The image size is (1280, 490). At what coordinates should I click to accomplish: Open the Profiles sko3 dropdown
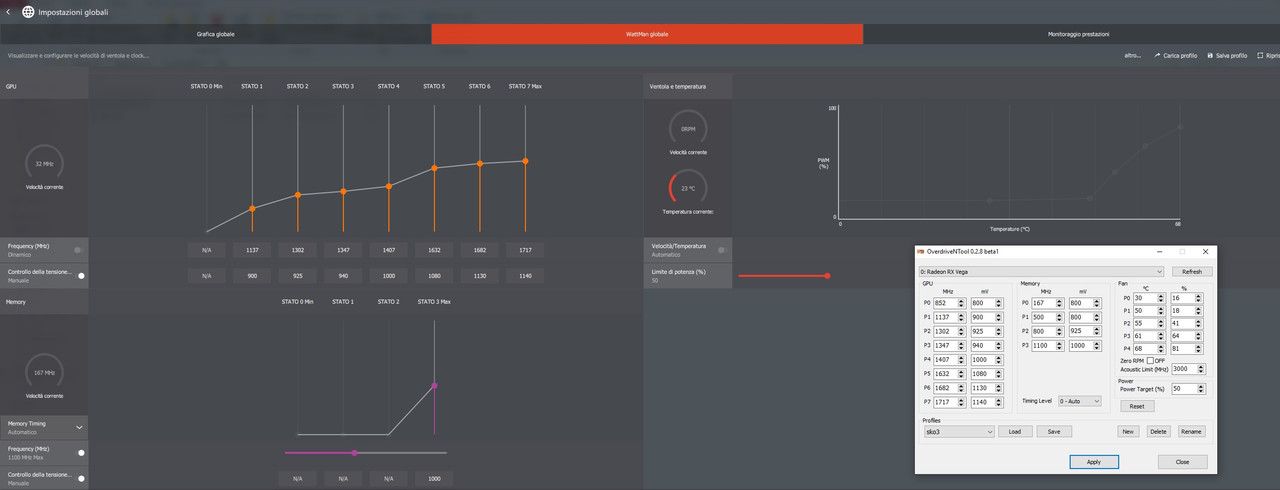pos(958,432)
